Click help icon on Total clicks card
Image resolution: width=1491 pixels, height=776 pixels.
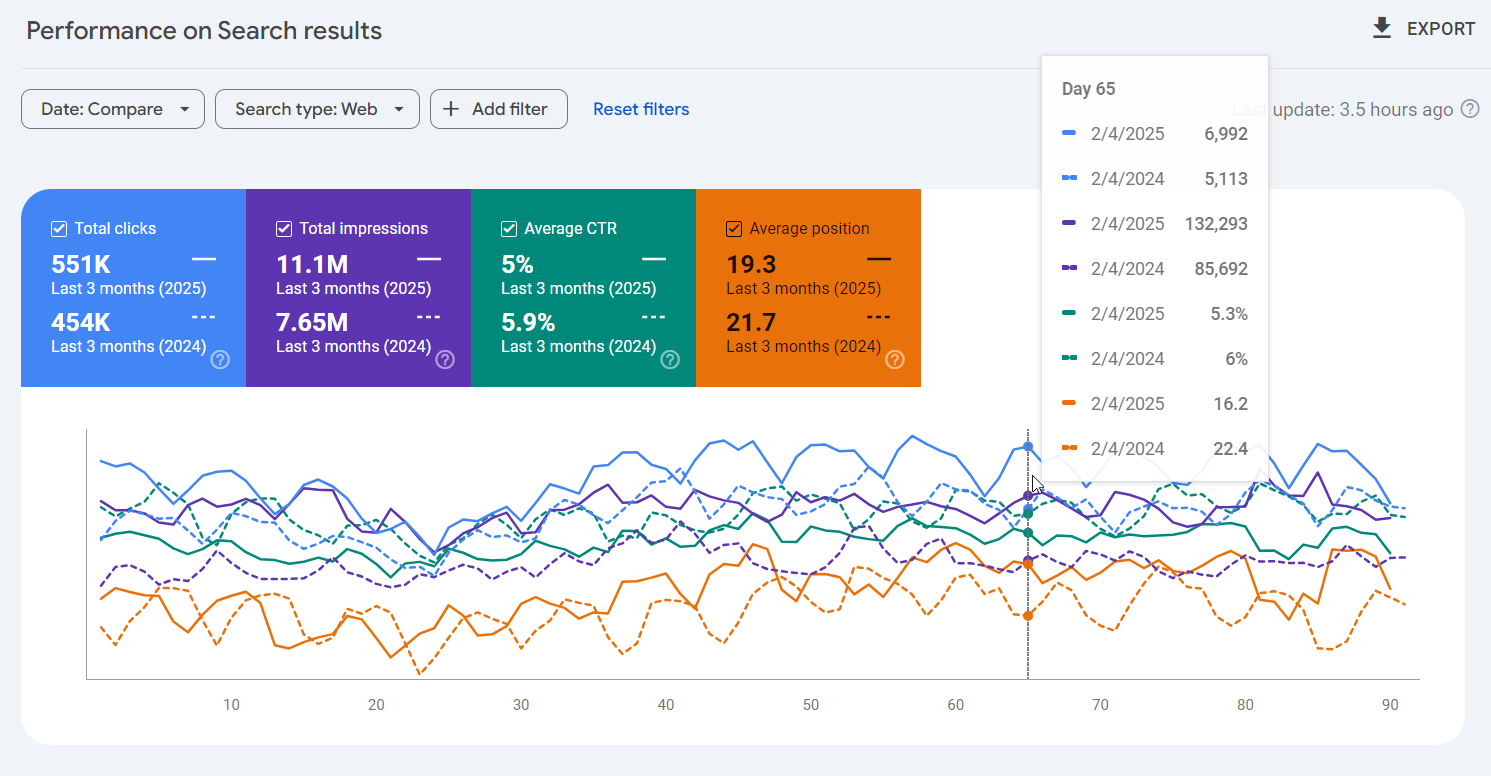220,359
